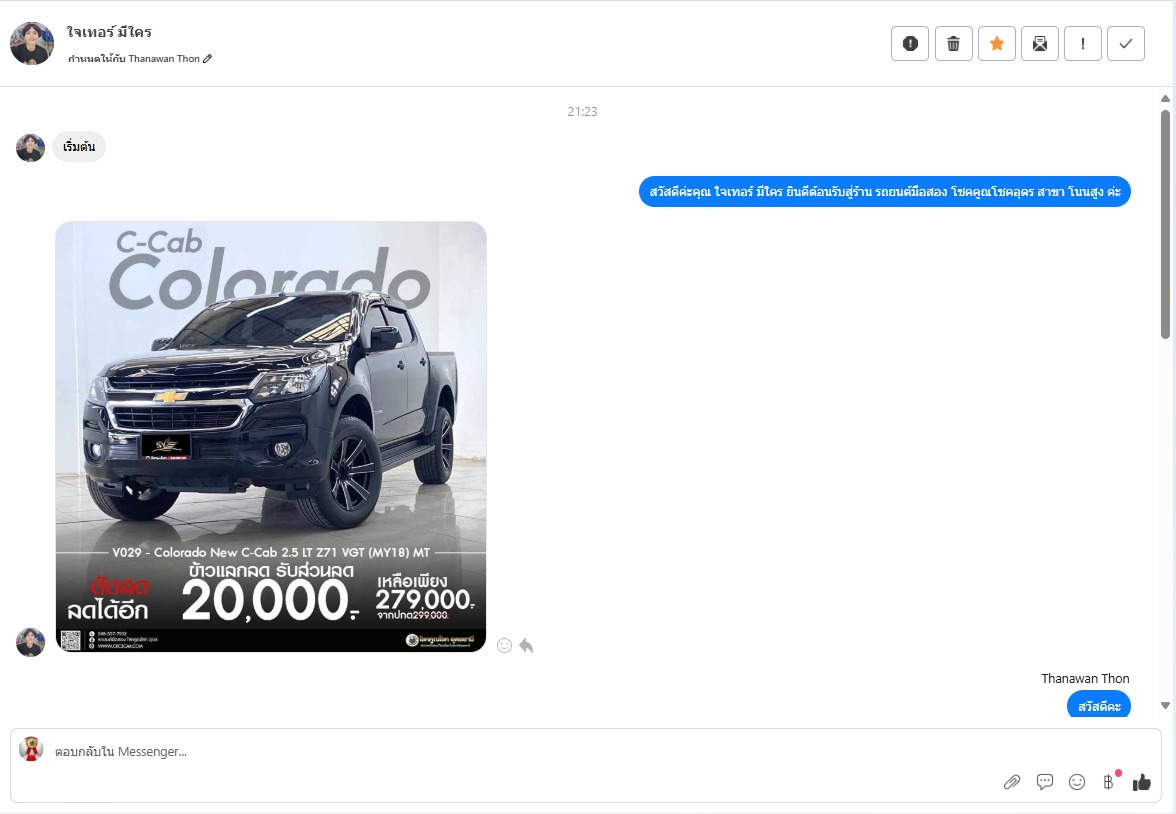The width and height of the screenshot is (1176, 814).
Task: Attach file with paperclip icon
Action: pyautogui.click(x=1012, y=782)
